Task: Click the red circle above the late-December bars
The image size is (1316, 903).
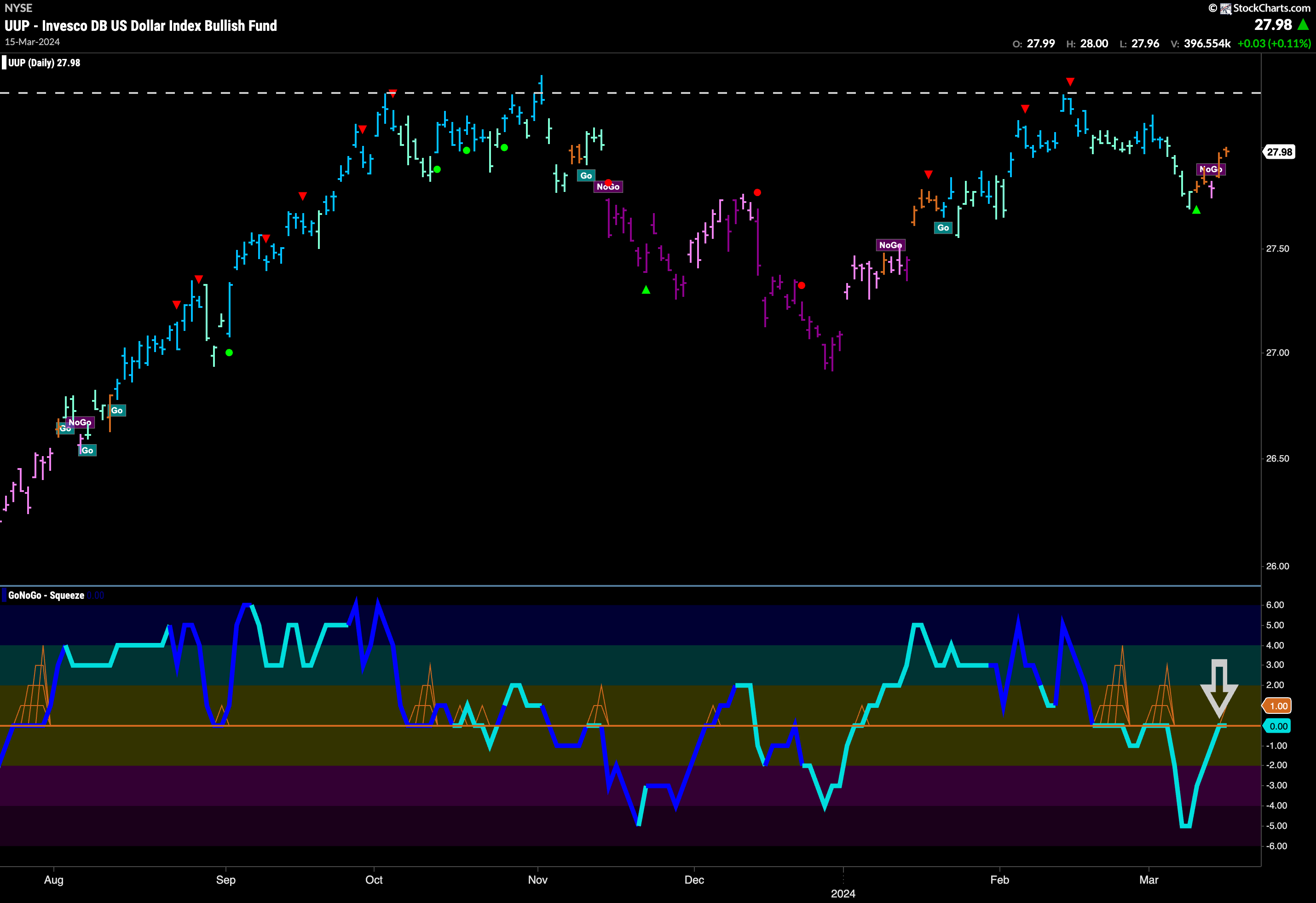Action: [801, 285]
